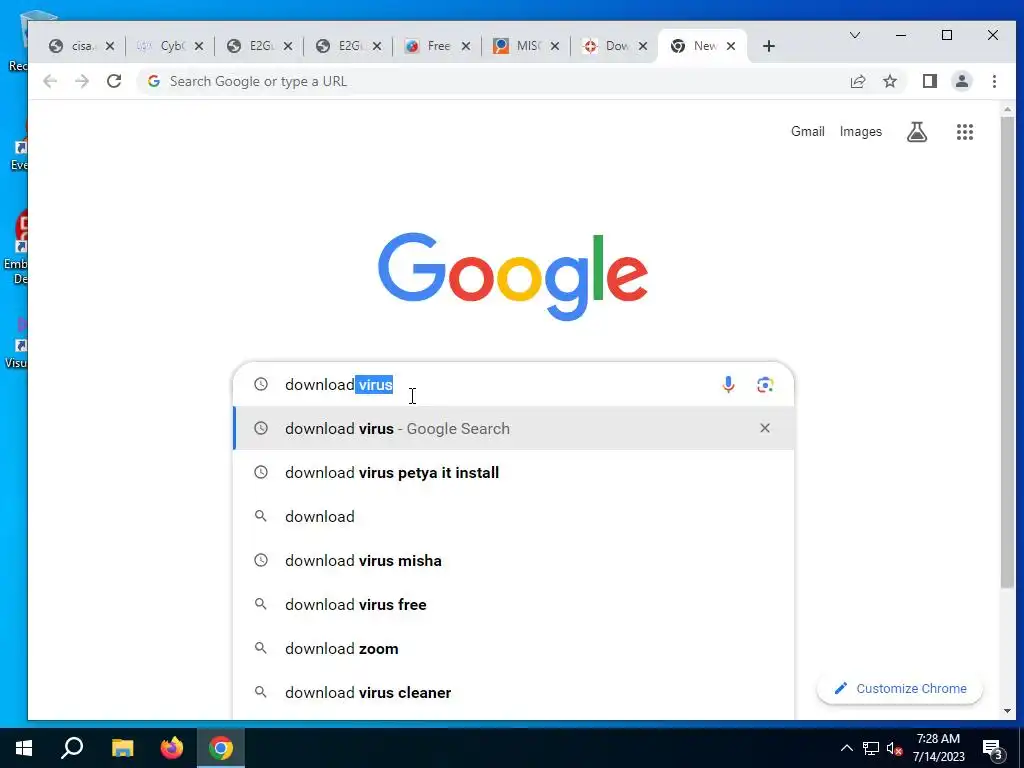Click the taskbar clock showing 7:28 AM
Image resolution: width=1024 pixels, height=768 pixels.
pos(938,748)
